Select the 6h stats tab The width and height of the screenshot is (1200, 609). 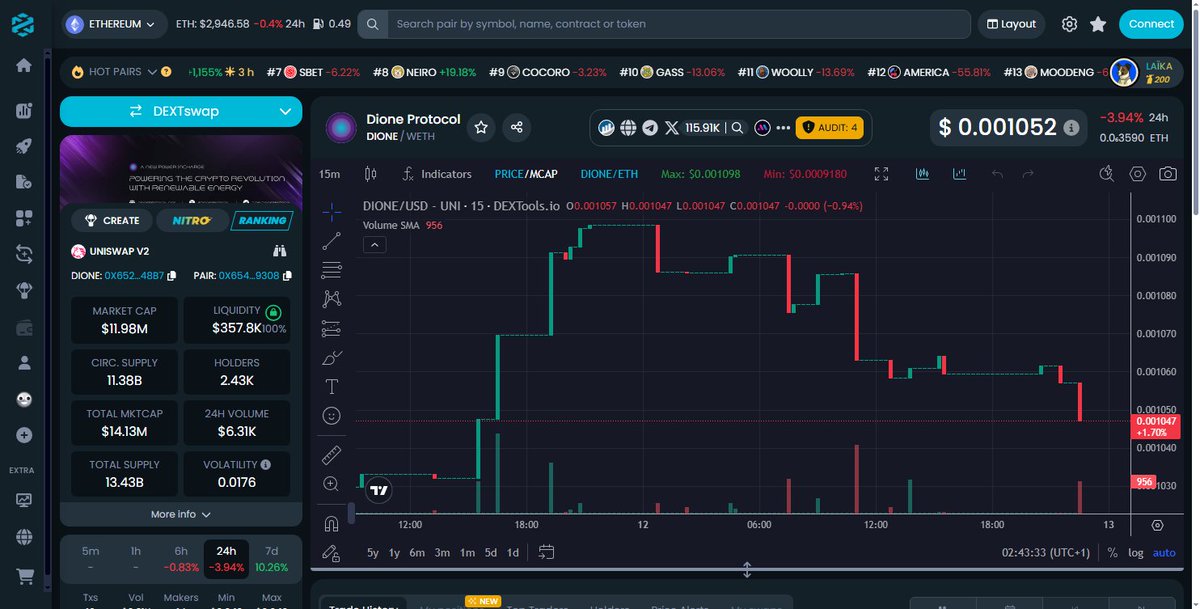click(181, 558)
